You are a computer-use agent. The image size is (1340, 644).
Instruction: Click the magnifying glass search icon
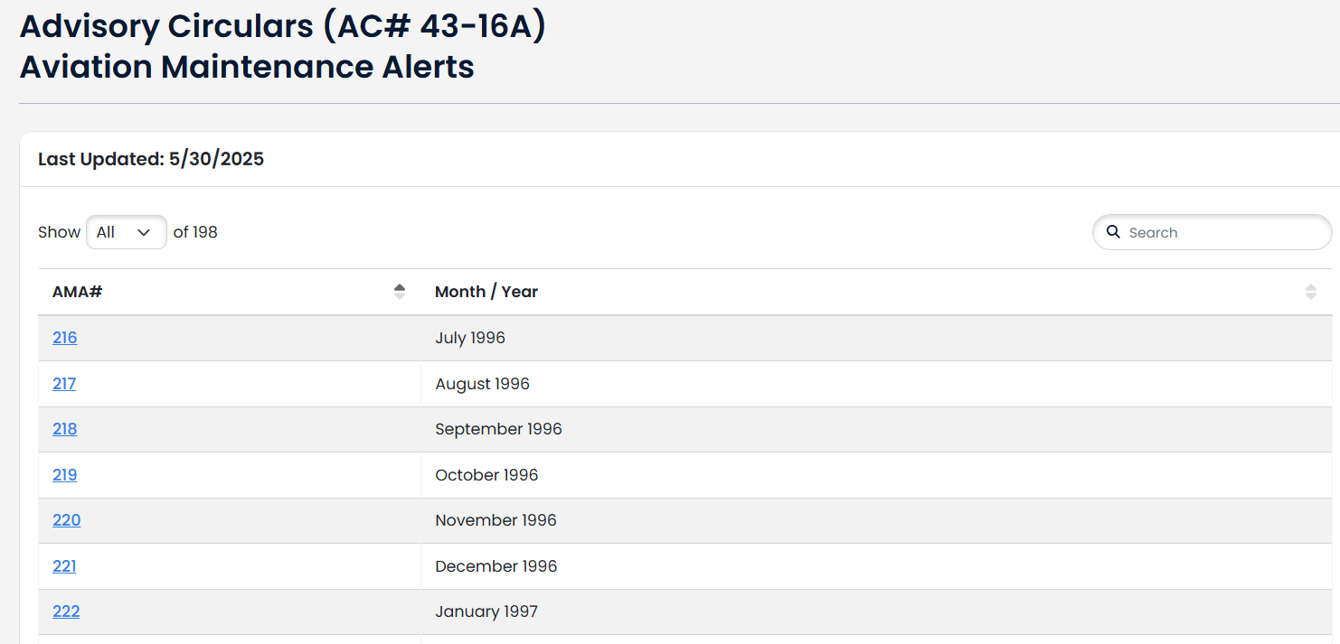tap(1113, 232)
